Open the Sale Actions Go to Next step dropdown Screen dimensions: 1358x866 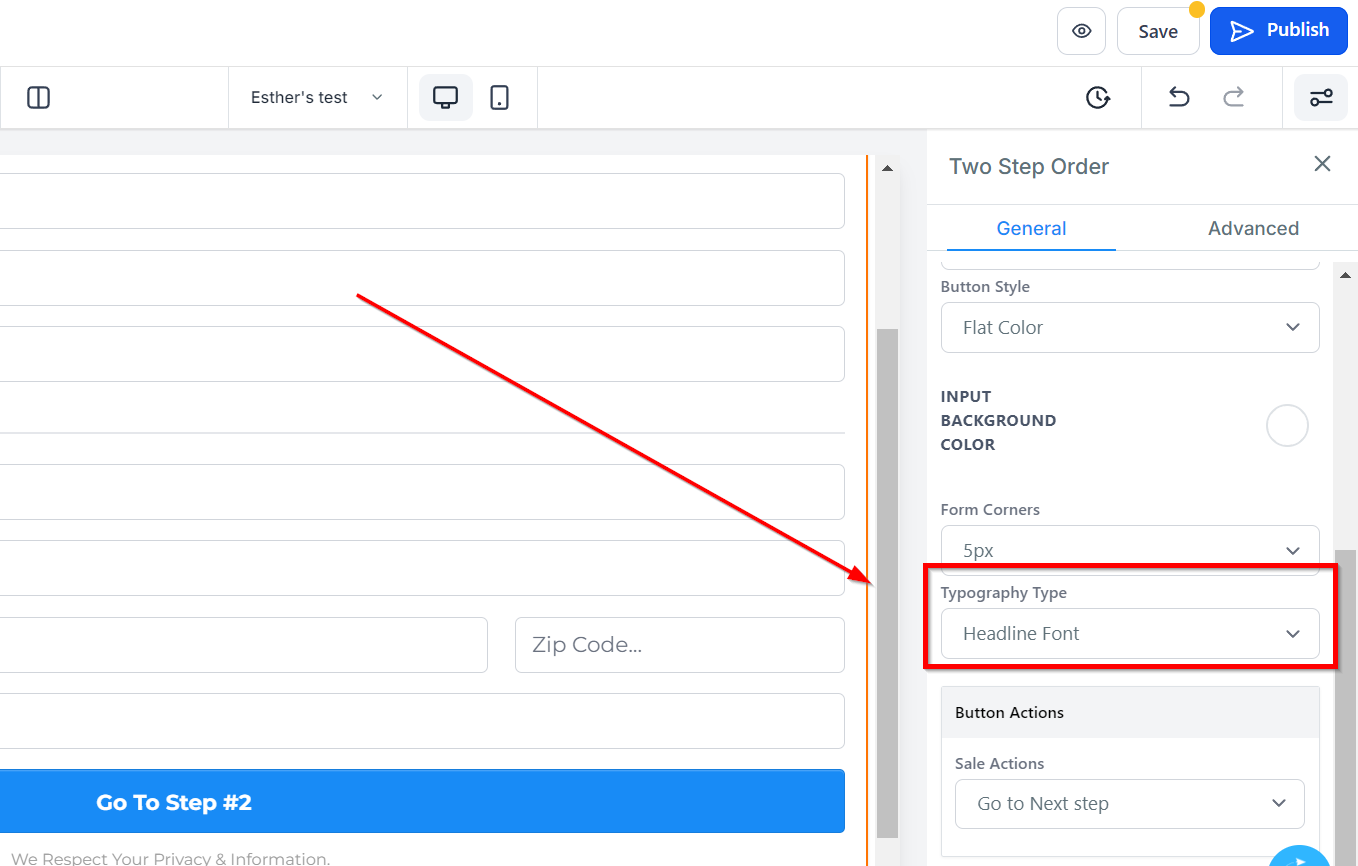(1130, 804)
